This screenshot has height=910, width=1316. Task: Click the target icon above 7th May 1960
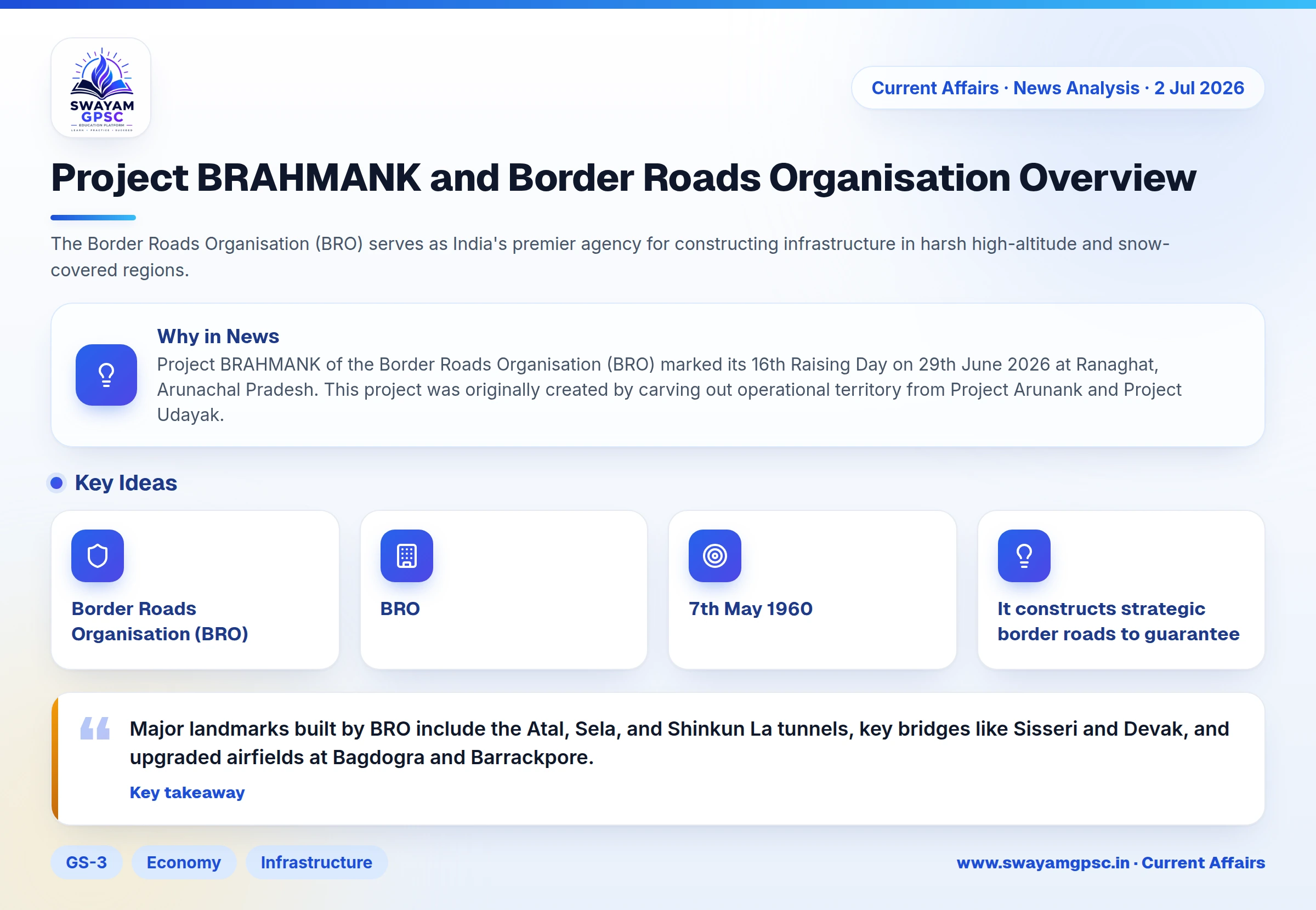(715, 555)
